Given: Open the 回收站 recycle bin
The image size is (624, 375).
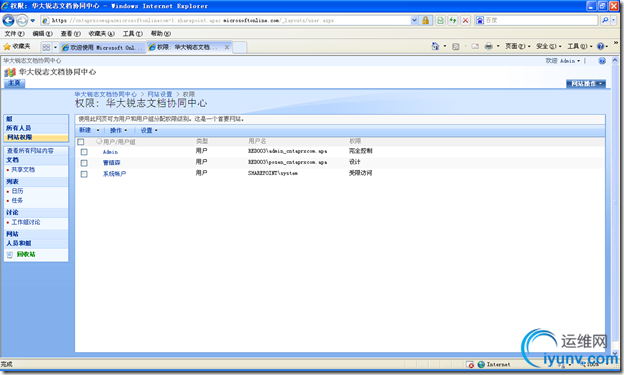Looking at the screenshot, I should (26, 254).
